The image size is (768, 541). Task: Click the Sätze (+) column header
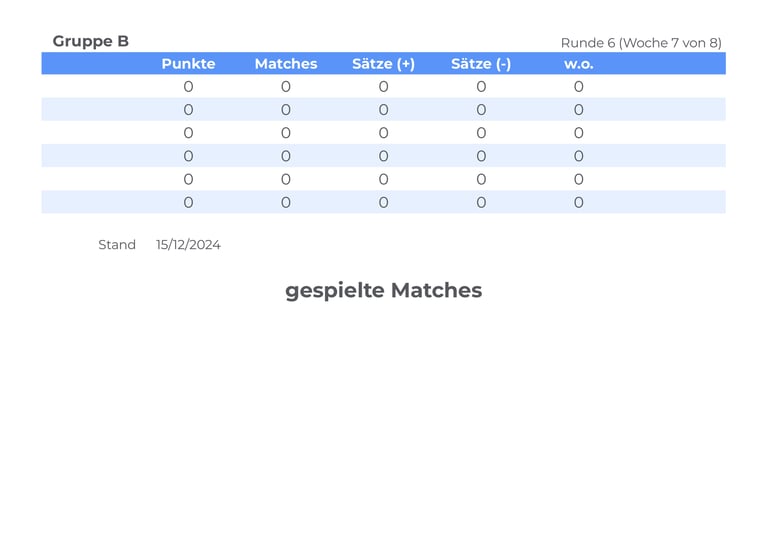click(x=383, y=64)
